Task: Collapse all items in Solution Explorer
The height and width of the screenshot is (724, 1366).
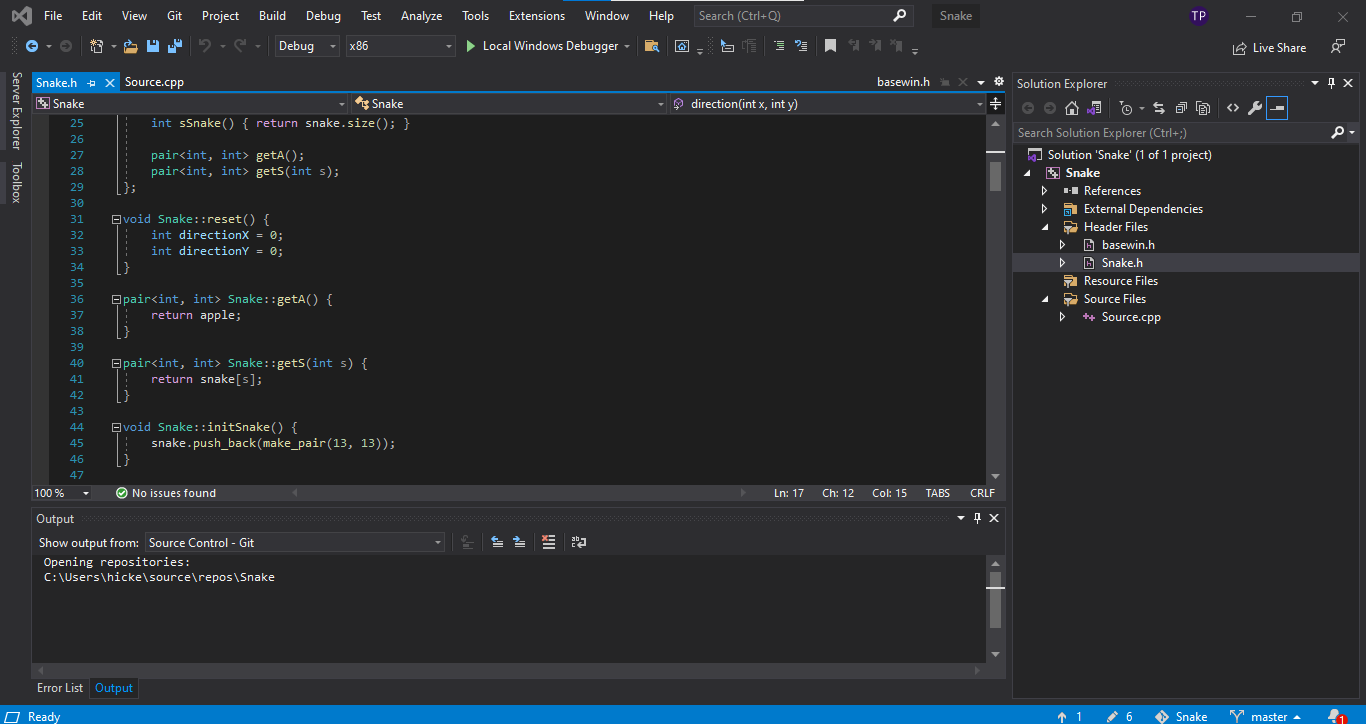Action: pyautogui.click(x=1181, y=108)
